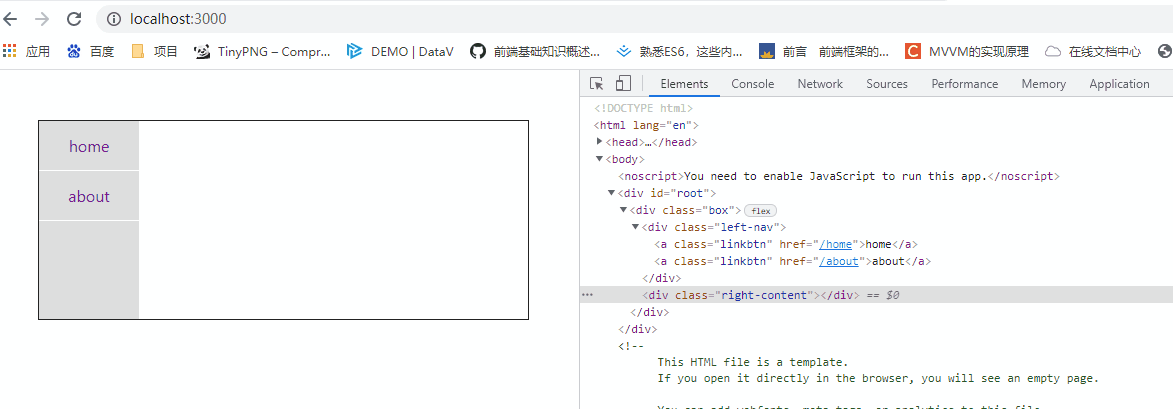Click the flex badge on box div
Image resolution: width=1173 pixels, height=409 pixels.
pyautogui.click(x=761, y=211)
